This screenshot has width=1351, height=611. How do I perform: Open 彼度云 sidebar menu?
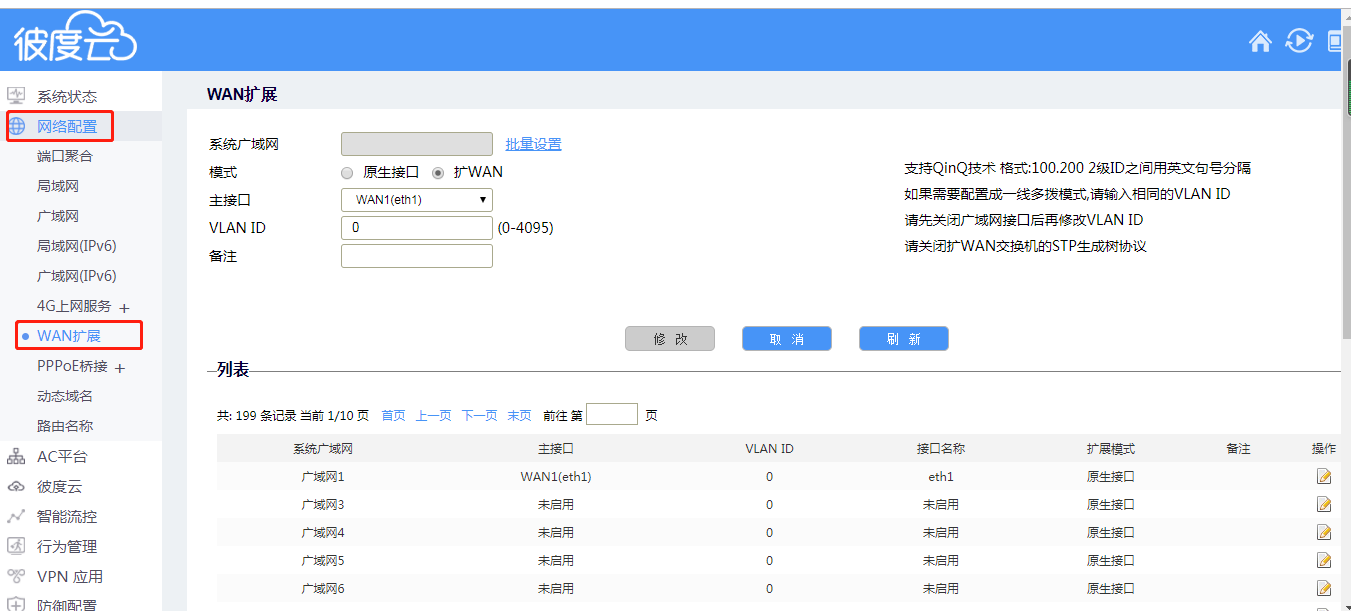pyautogui.click(x=59, y=487)
